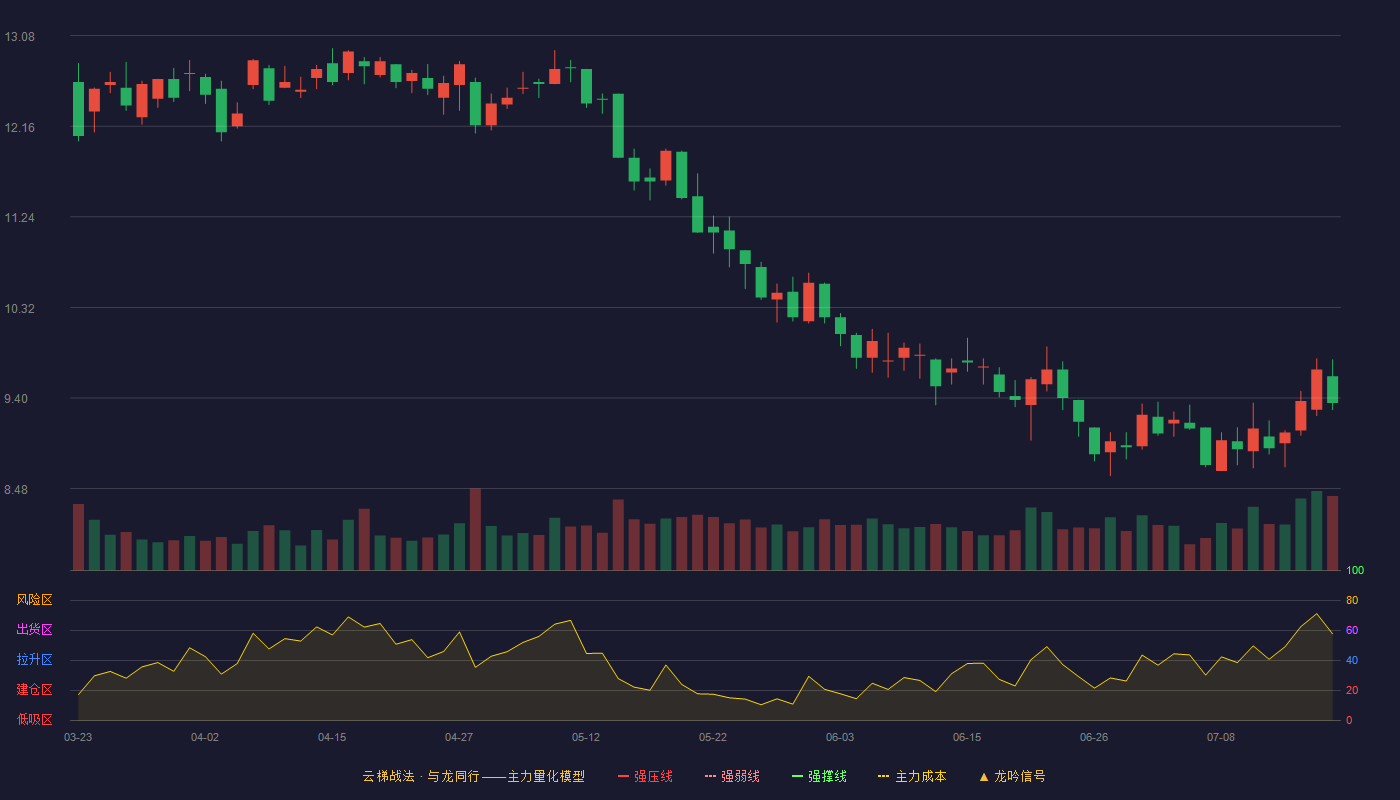Toggle the 强压线 red line legend
Viewport: 1400px width, 800px height.
(645, 776)
